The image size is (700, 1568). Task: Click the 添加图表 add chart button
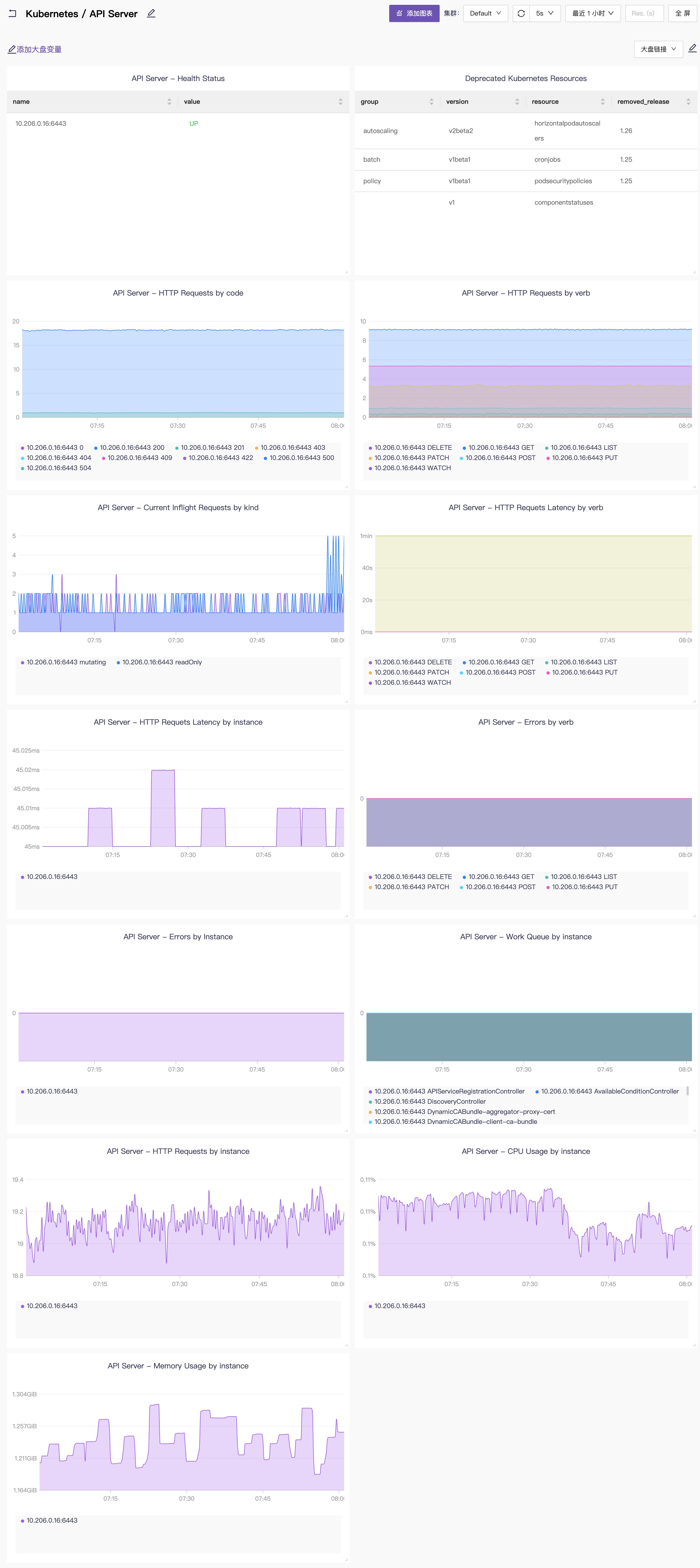[414, 13]
